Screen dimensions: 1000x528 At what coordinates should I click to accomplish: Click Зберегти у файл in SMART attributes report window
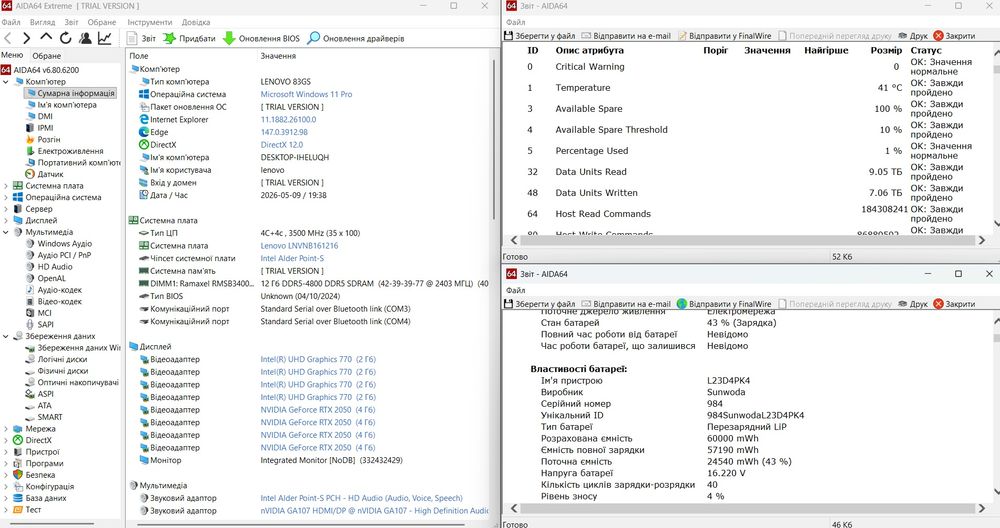[x=540, y=36]
